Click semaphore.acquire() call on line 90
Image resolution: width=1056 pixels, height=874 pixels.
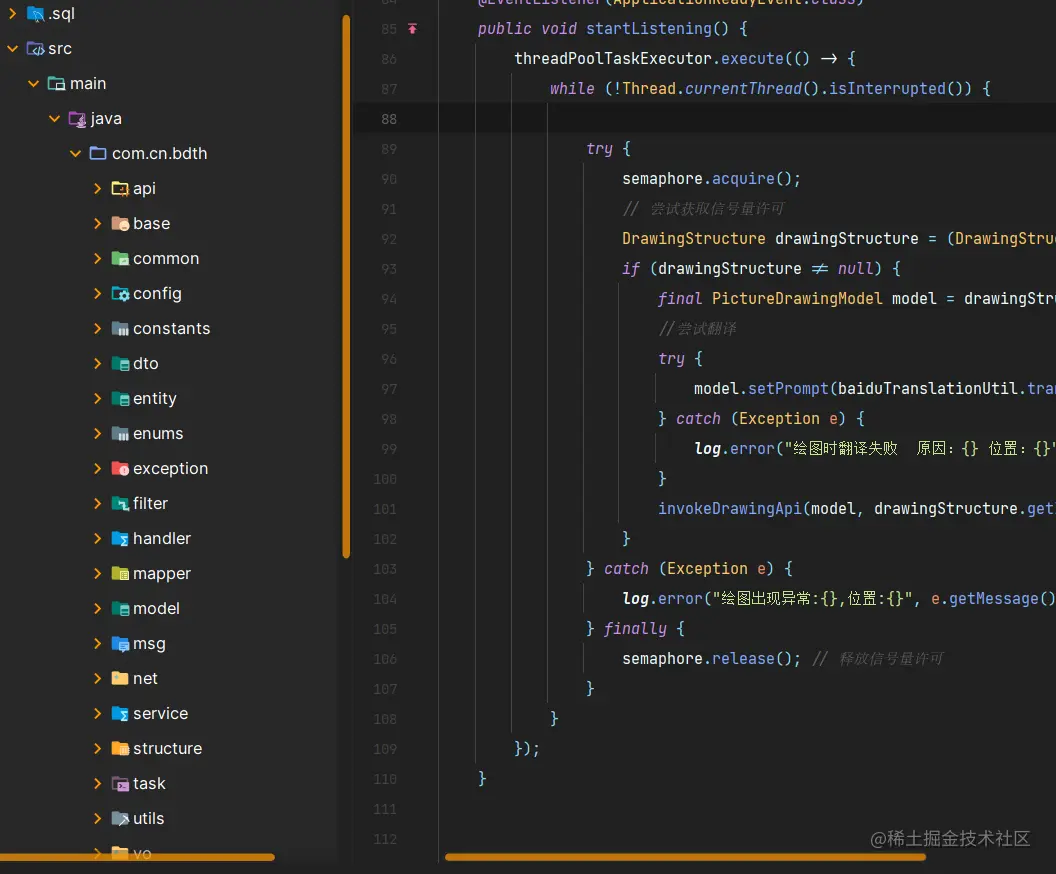pos(711,178)
